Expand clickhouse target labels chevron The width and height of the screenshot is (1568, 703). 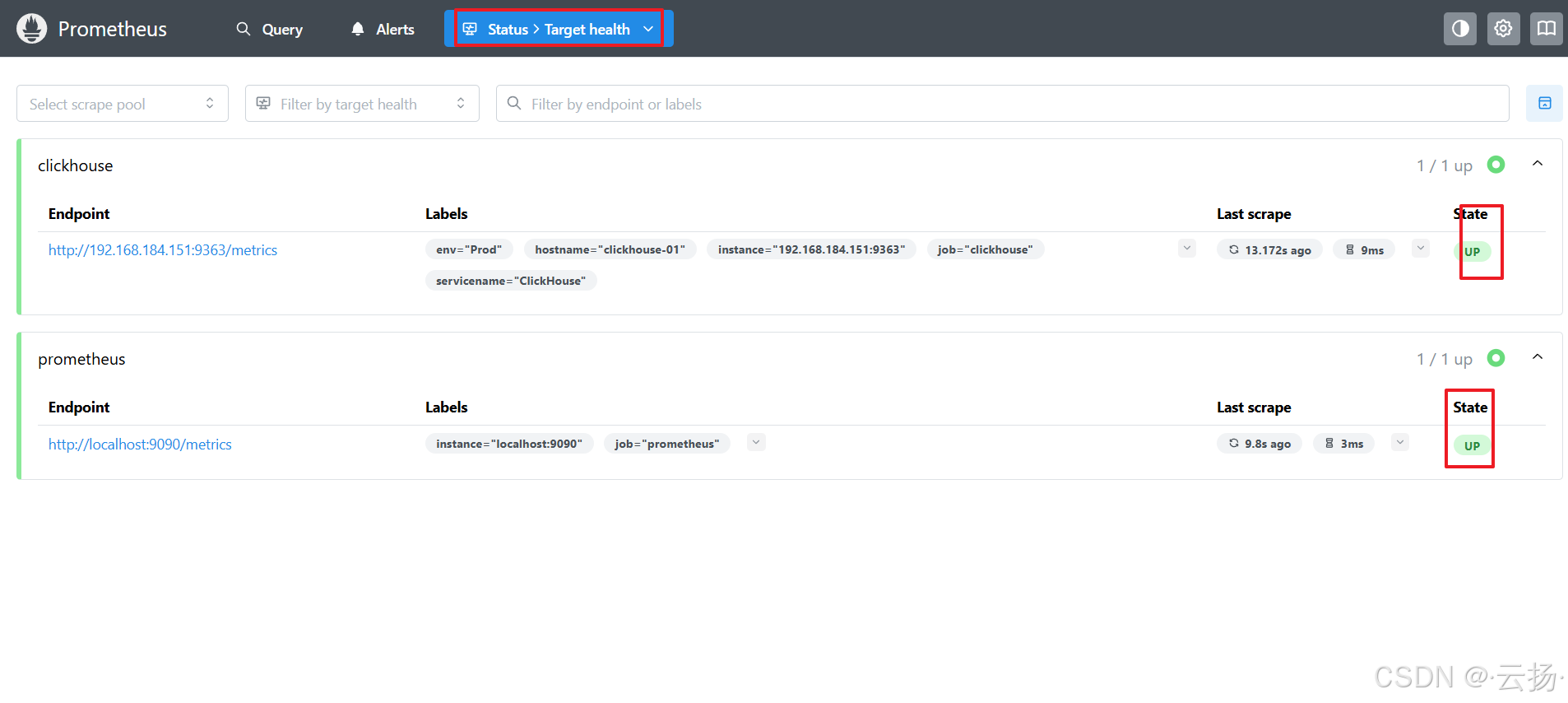tap(1187, 248)
